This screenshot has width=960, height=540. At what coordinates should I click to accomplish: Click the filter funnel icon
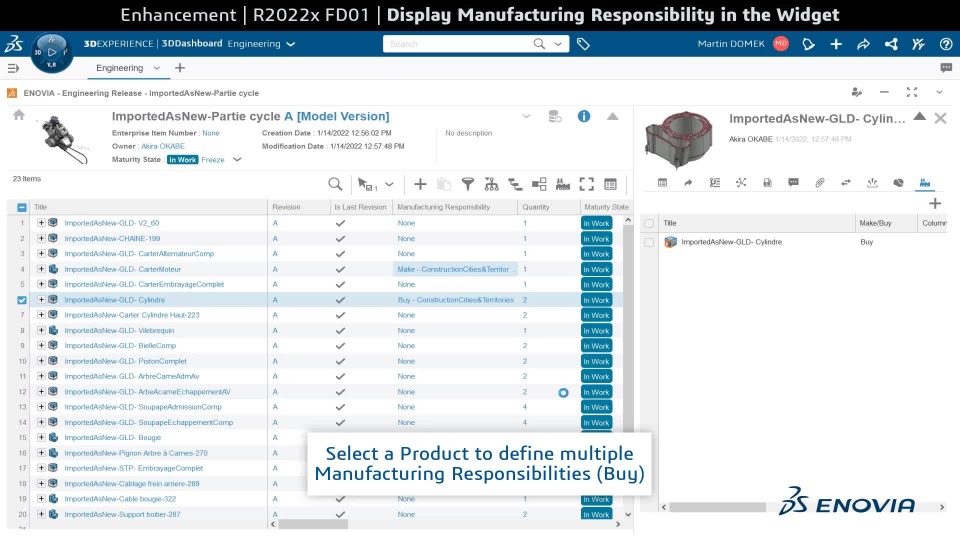[468, 184]
